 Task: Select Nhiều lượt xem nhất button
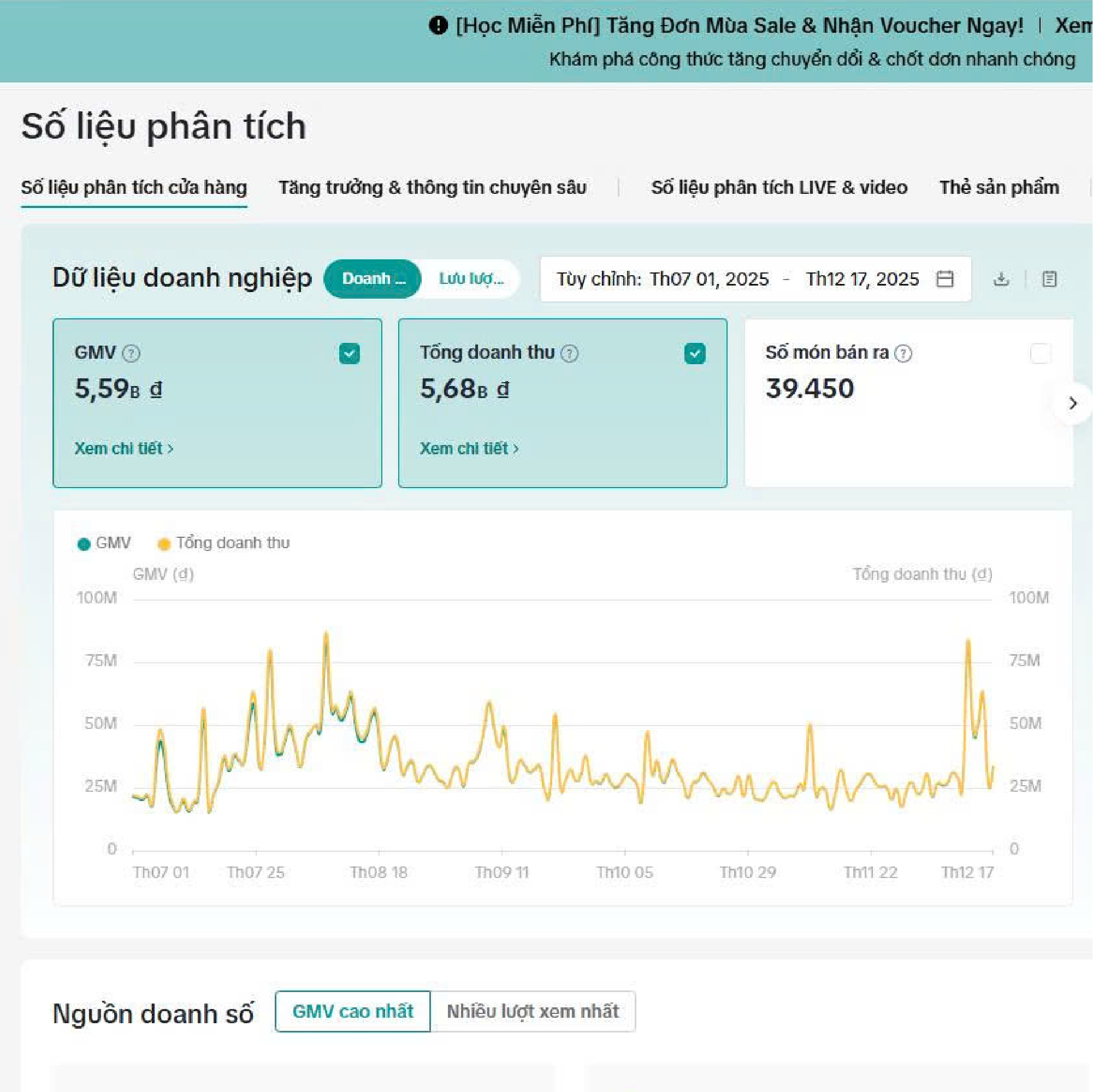click(533, 1011)
